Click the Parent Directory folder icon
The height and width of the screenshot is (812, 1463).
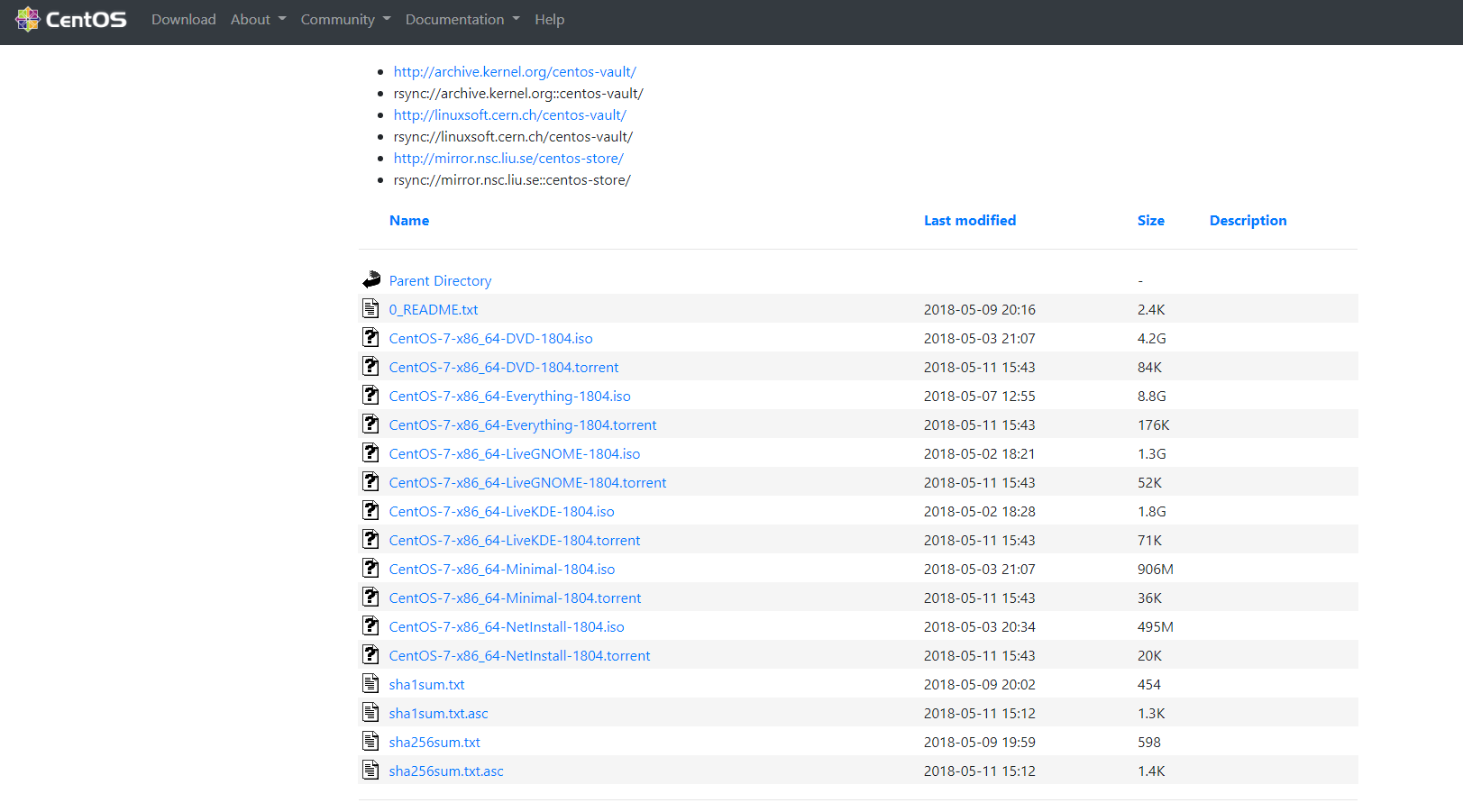tap(370, 278)
